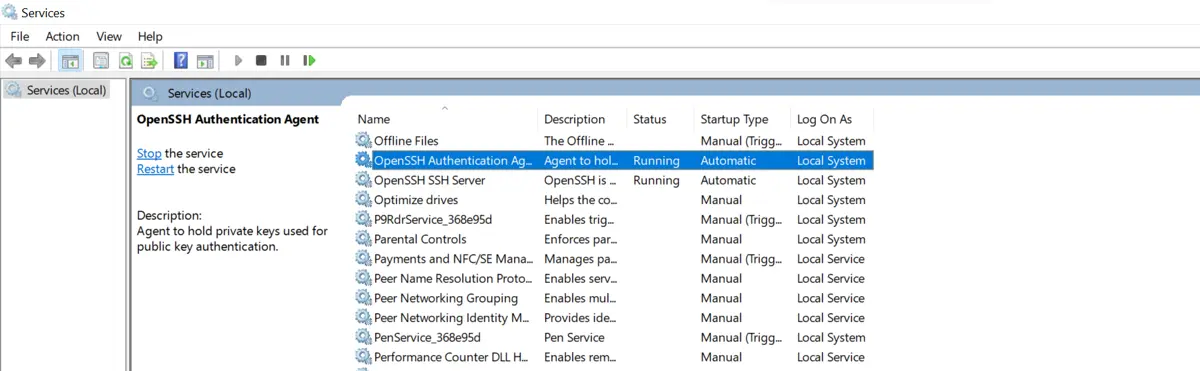The width and height of the screenshot is (1200, 371).
Task: Click the Back arrow in toolbar
Action: (x=14, y=61)
